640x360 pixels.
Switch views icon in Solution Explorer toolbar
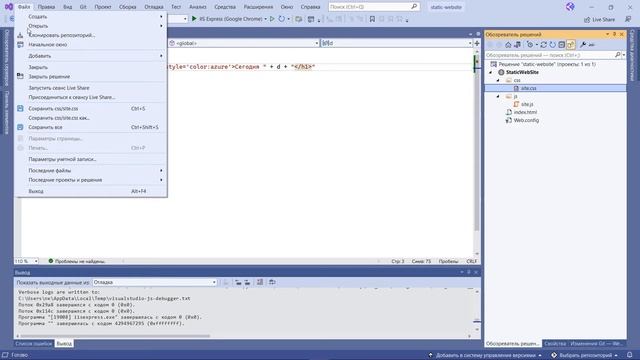point(517,44)
